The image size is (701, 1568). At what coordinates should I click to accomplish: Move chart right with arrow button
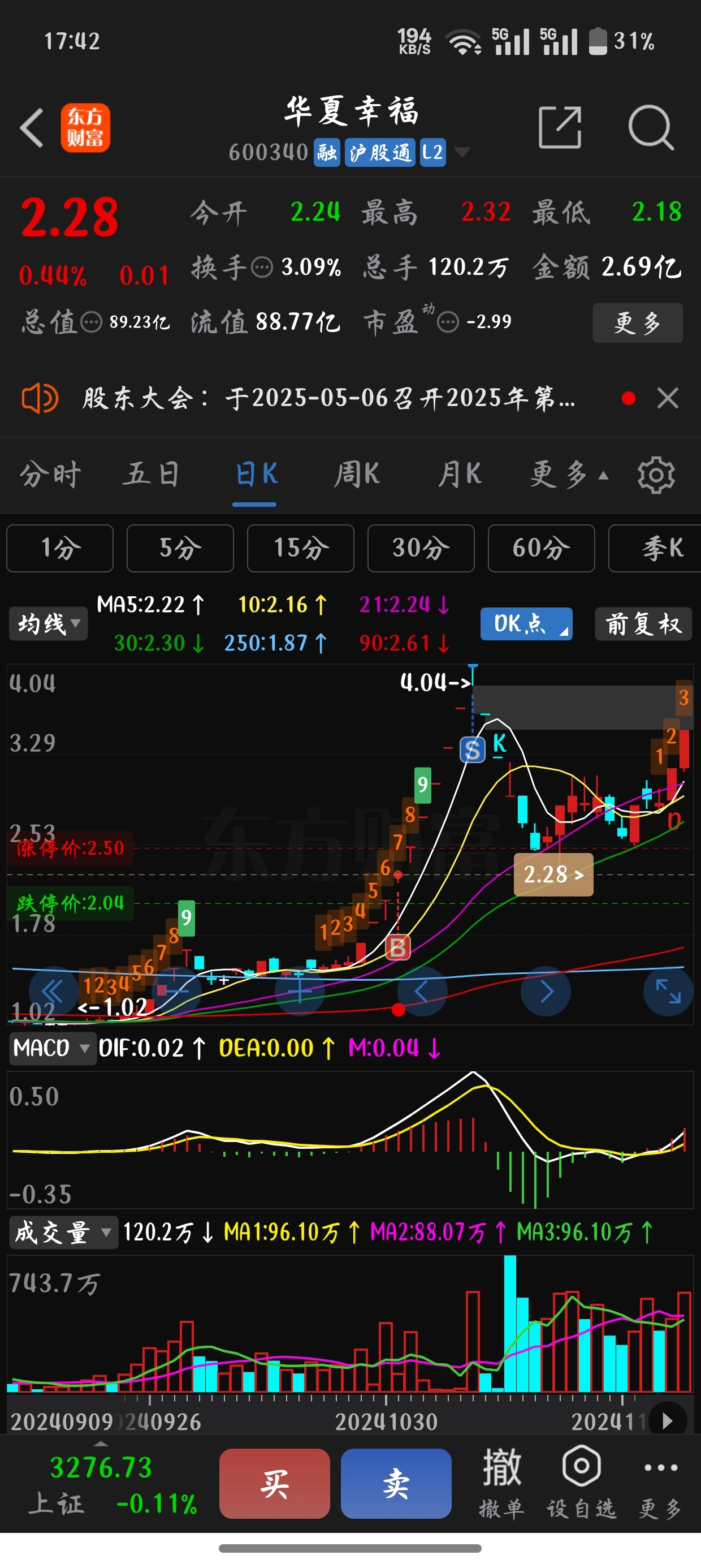pyautogui.click(x=546, y=992)
